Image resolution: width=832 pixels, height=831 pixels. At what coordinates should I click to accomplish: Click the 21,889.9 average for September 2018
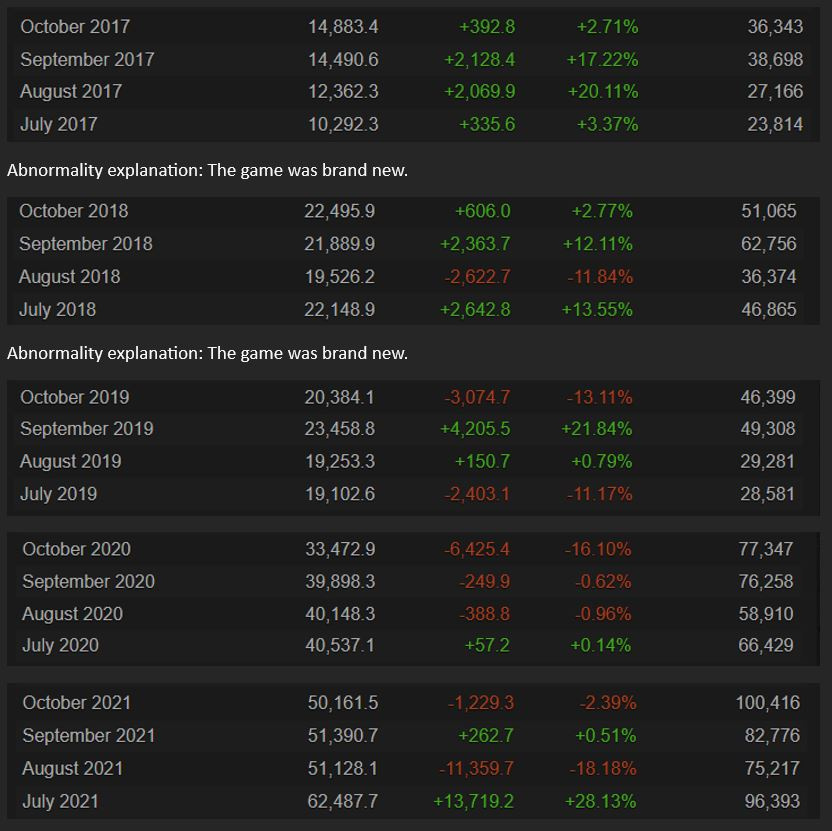(x=340, y=244)
